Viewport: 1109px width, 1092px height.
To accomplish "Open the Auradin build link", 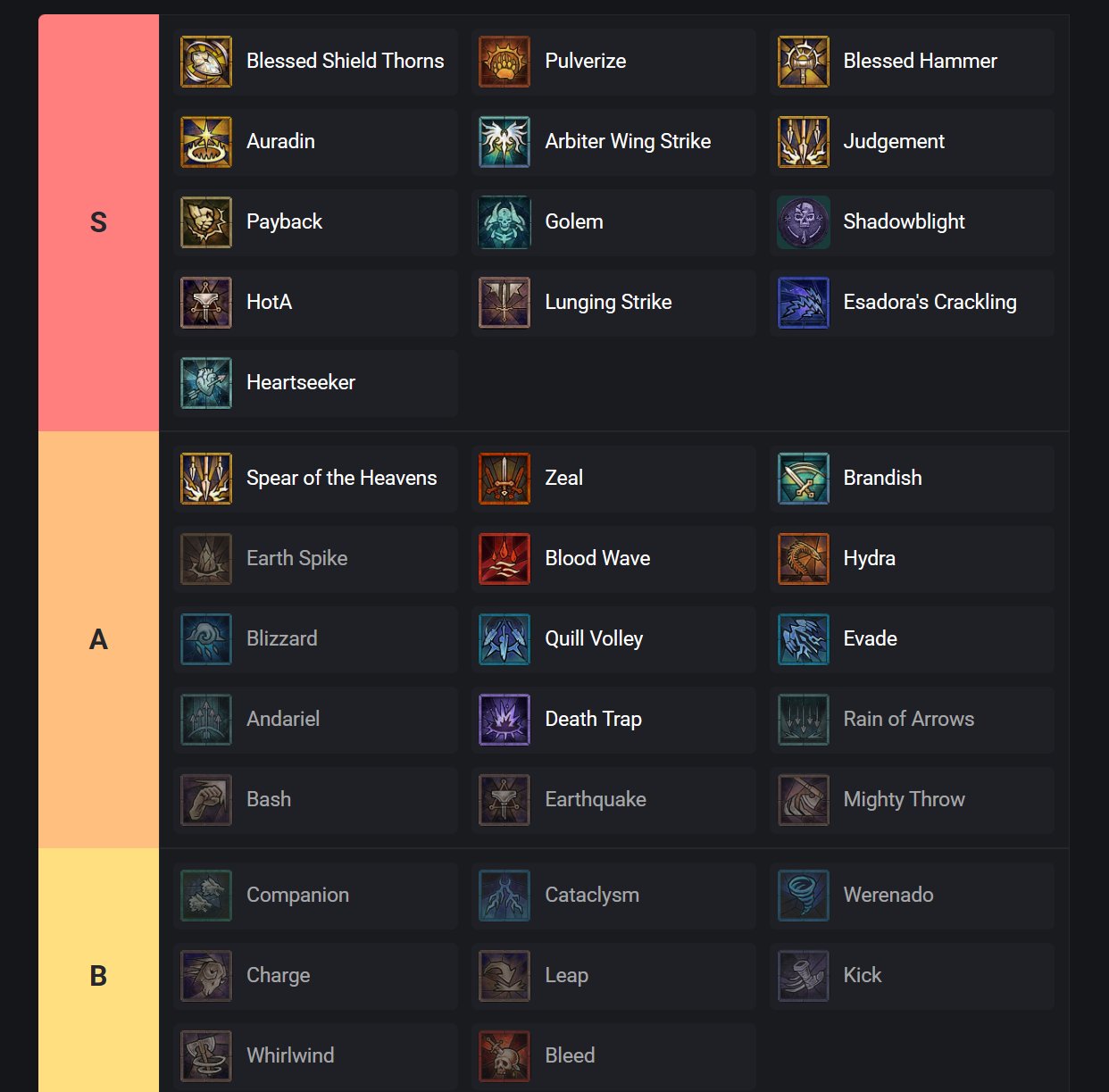I will click(280, 142).
